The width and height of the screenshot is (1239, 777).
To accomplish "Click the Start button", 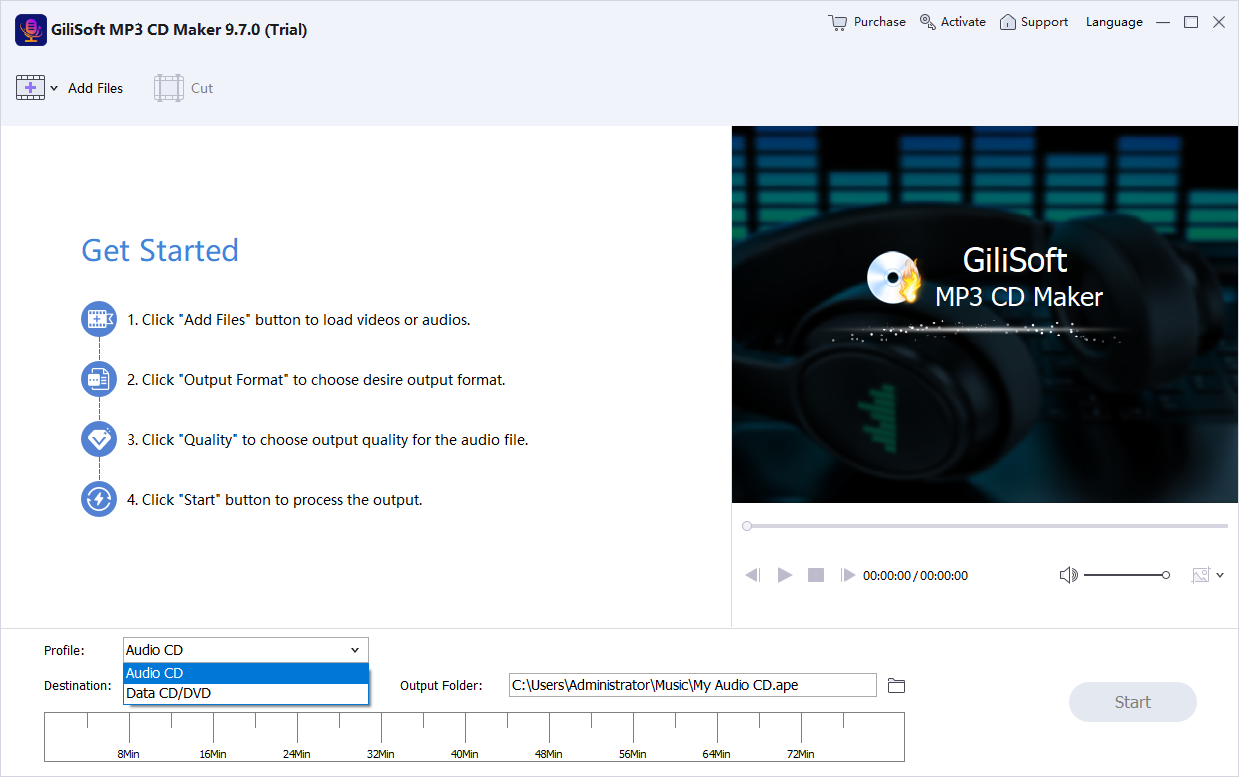I will pyautogui.click(x=1133, y=702).
